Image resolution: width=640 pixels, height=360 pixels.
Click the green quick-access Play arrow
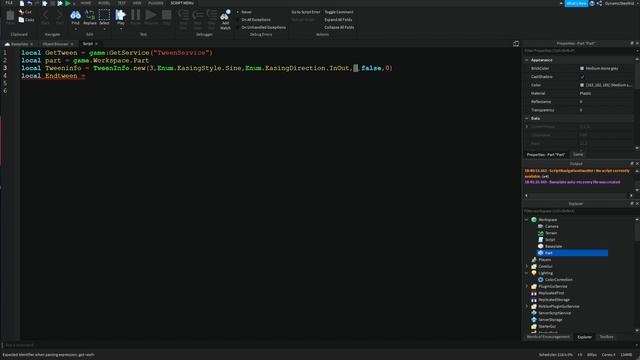click(x=68, y=3)
